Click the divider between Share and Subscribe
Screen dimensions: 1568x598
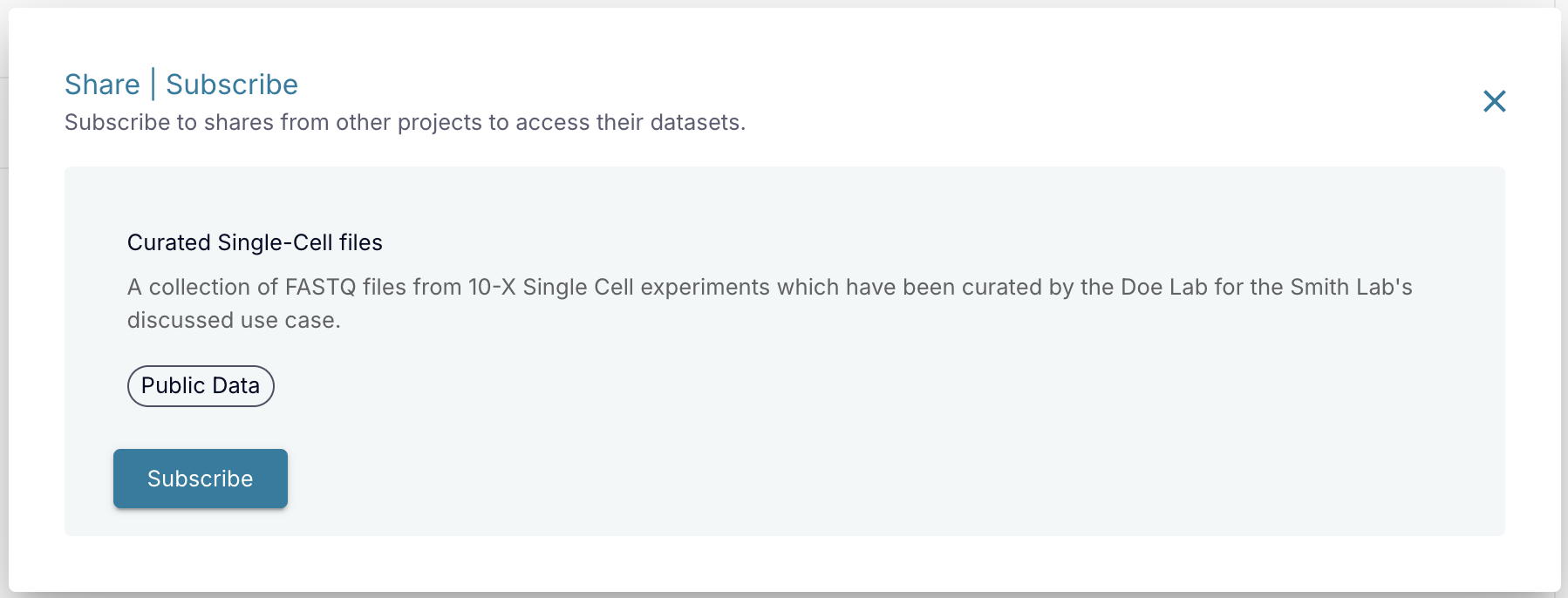click(x=153, y=85)
